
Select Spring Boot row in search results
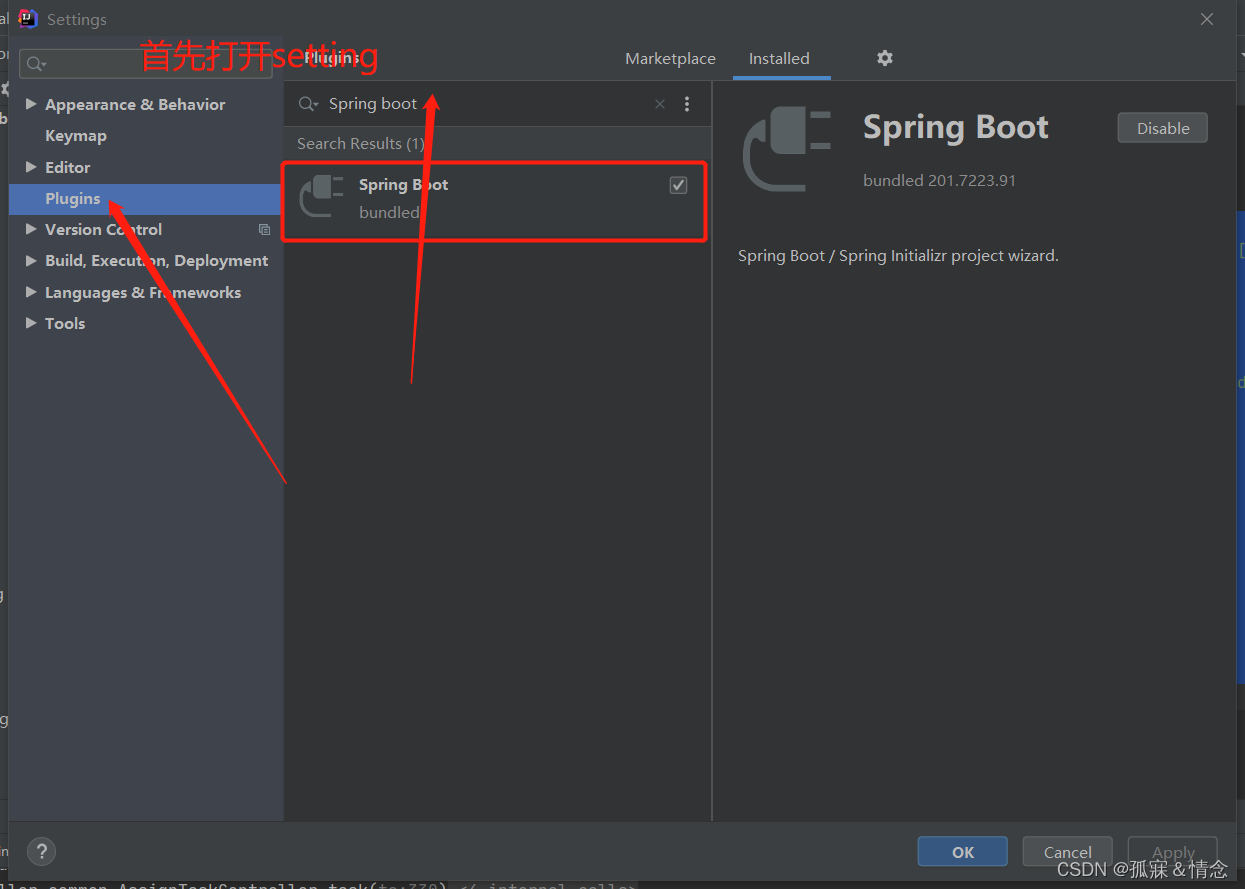[495, 200]
